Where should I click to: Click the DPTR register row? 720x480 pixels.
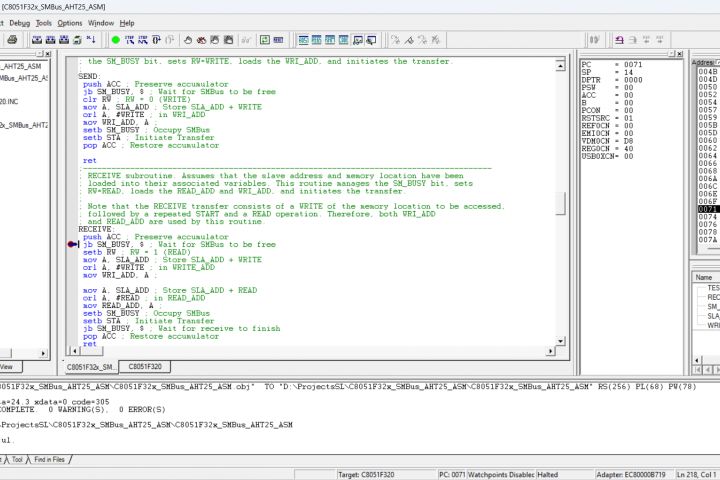click(x=612, y=80)
